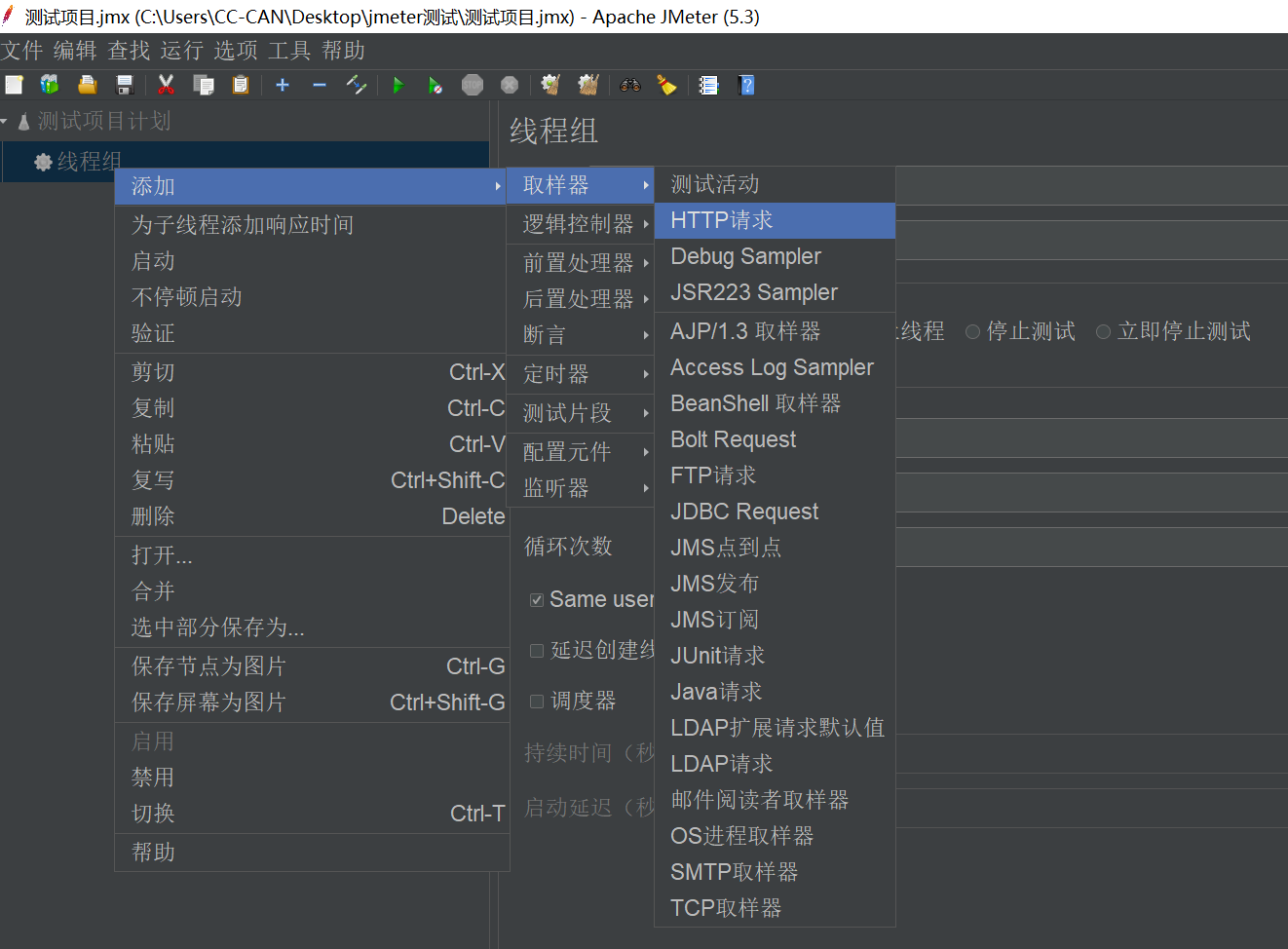
Task: Click the Search binoculars icon
Action: click(630, 85)
